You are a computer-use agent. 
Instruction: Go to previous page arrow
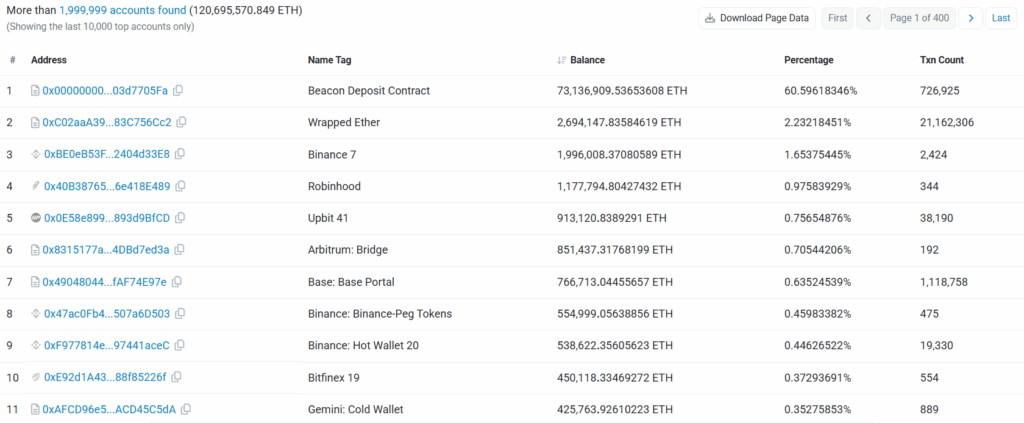click(868, 18)
